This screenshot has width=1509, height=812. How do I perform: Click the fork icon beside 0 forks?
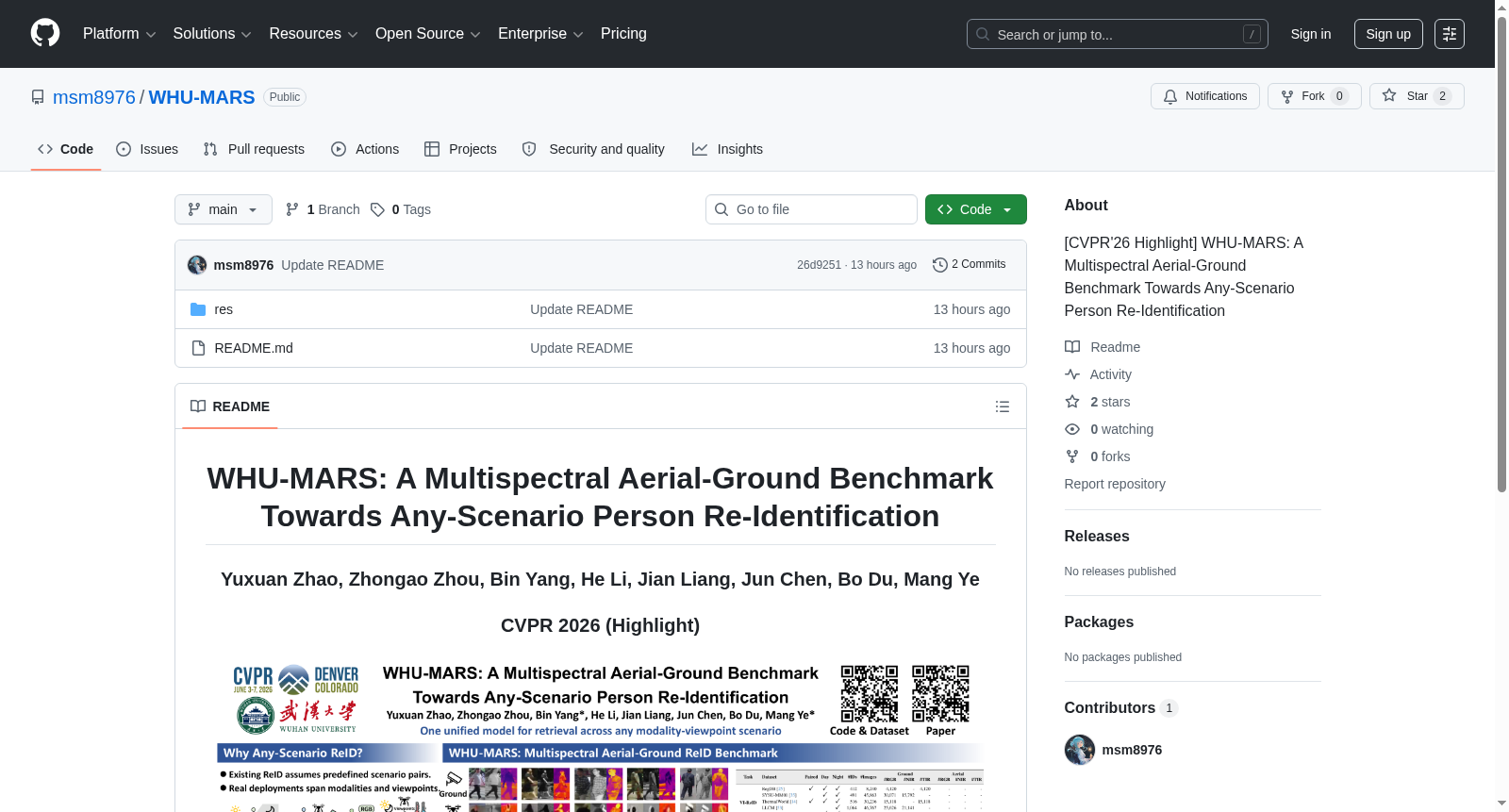click(x=1072, y=456)
